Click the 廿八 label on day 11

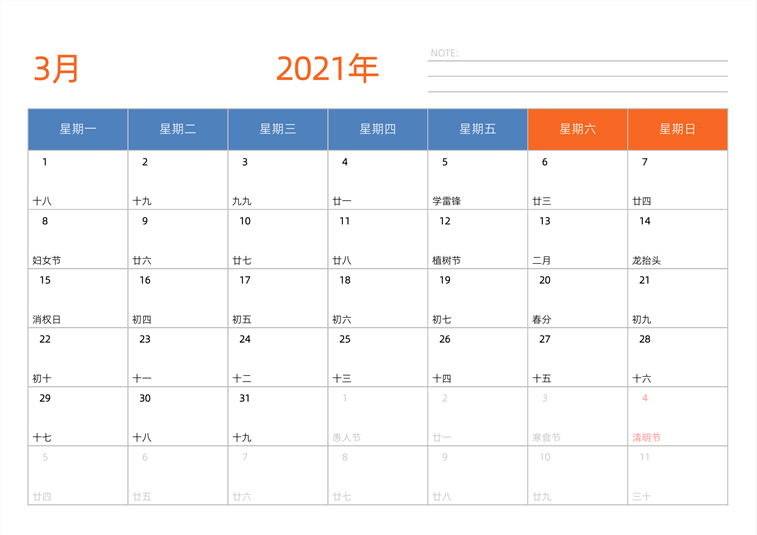[x=342, y=261]
